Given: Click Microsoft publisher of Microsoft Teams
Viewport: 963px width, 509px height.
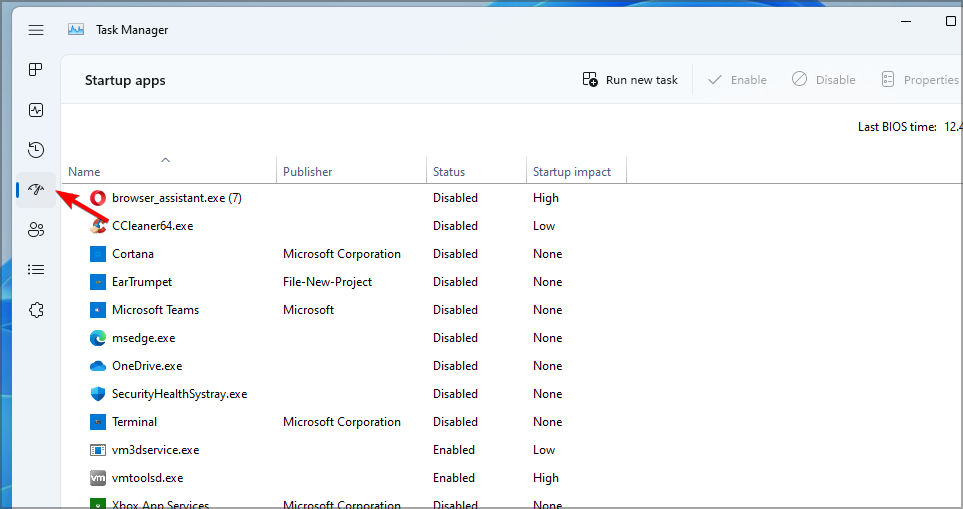Looking at the screenshot, I should point(308,310).
